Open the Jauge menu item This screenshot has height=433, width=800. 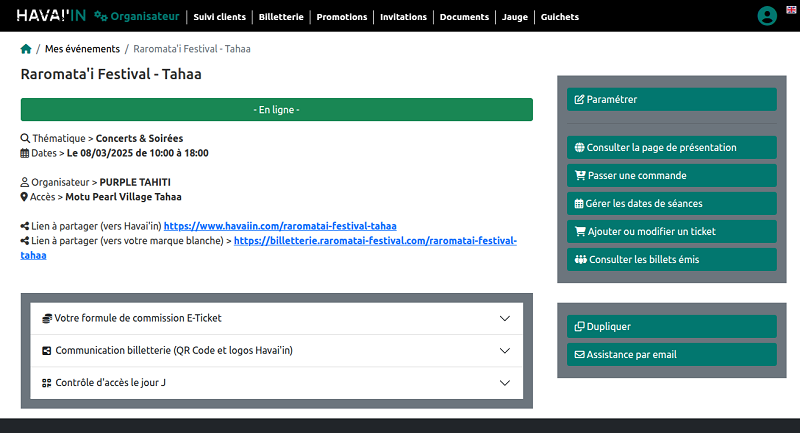pyautogui.click(x=516, y=17)
